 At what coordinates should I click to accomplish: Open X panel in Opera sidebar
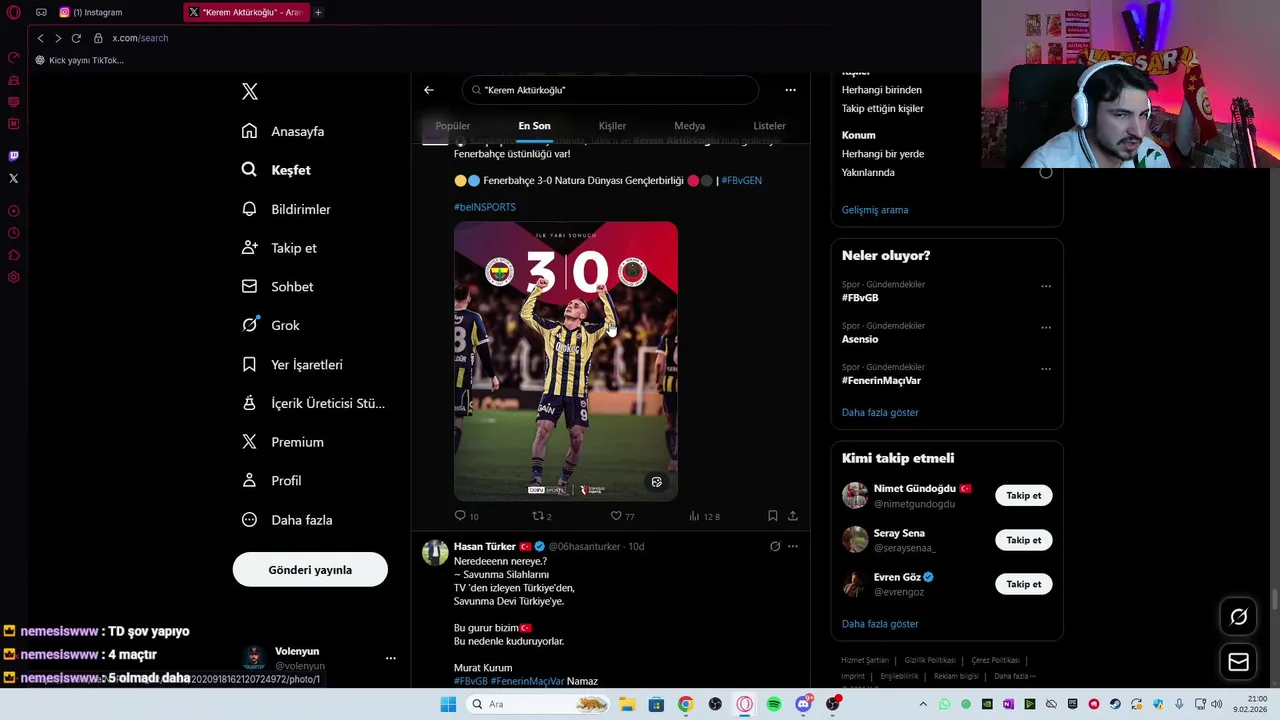[x=13, y=178]
